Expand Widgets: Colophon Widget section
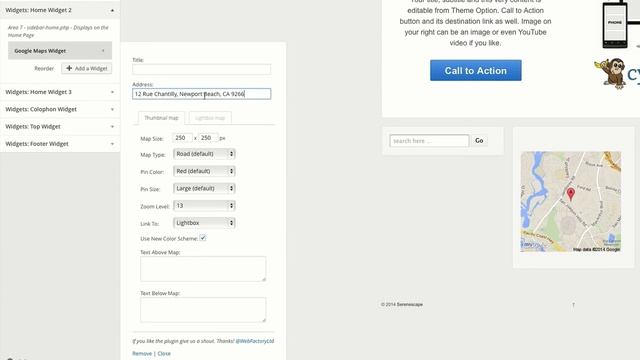Image resolution: width=640 pixels, height=360 pixels. pyautogui.click(x=60, y=109)
